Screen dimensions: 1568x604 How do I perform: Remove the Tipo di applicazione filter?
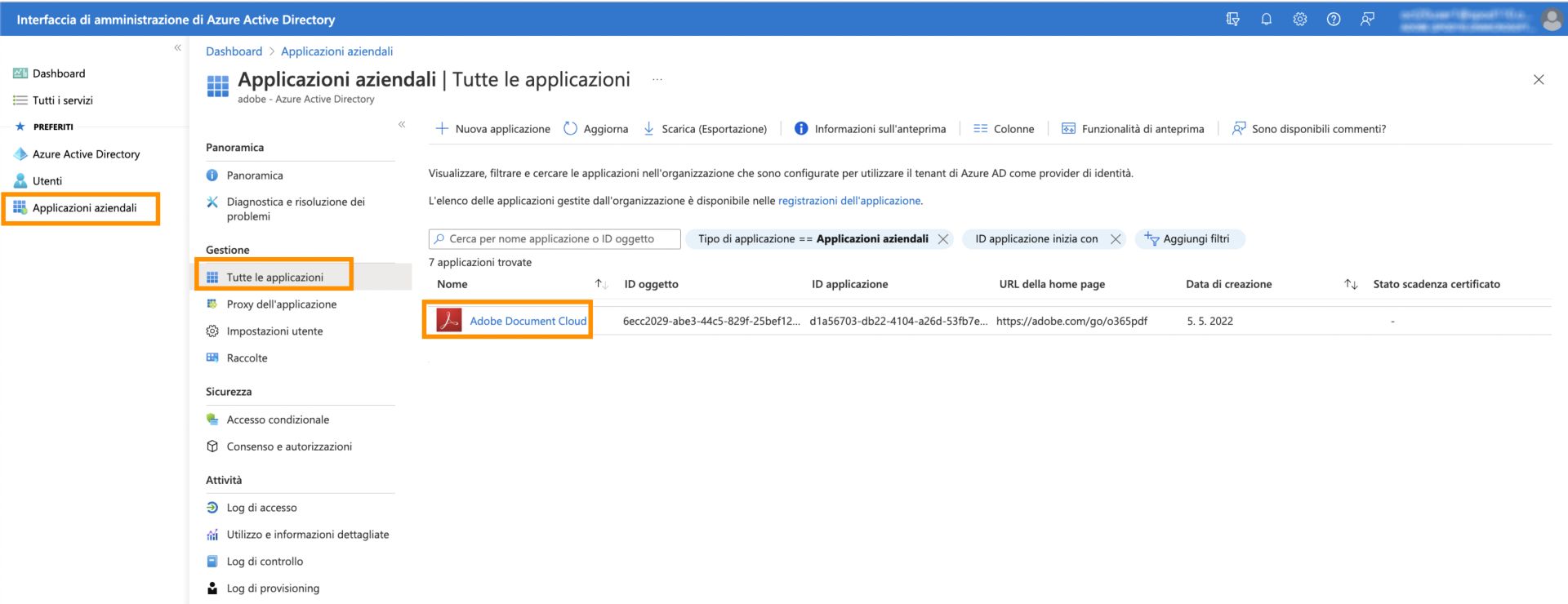click(943, 239)
